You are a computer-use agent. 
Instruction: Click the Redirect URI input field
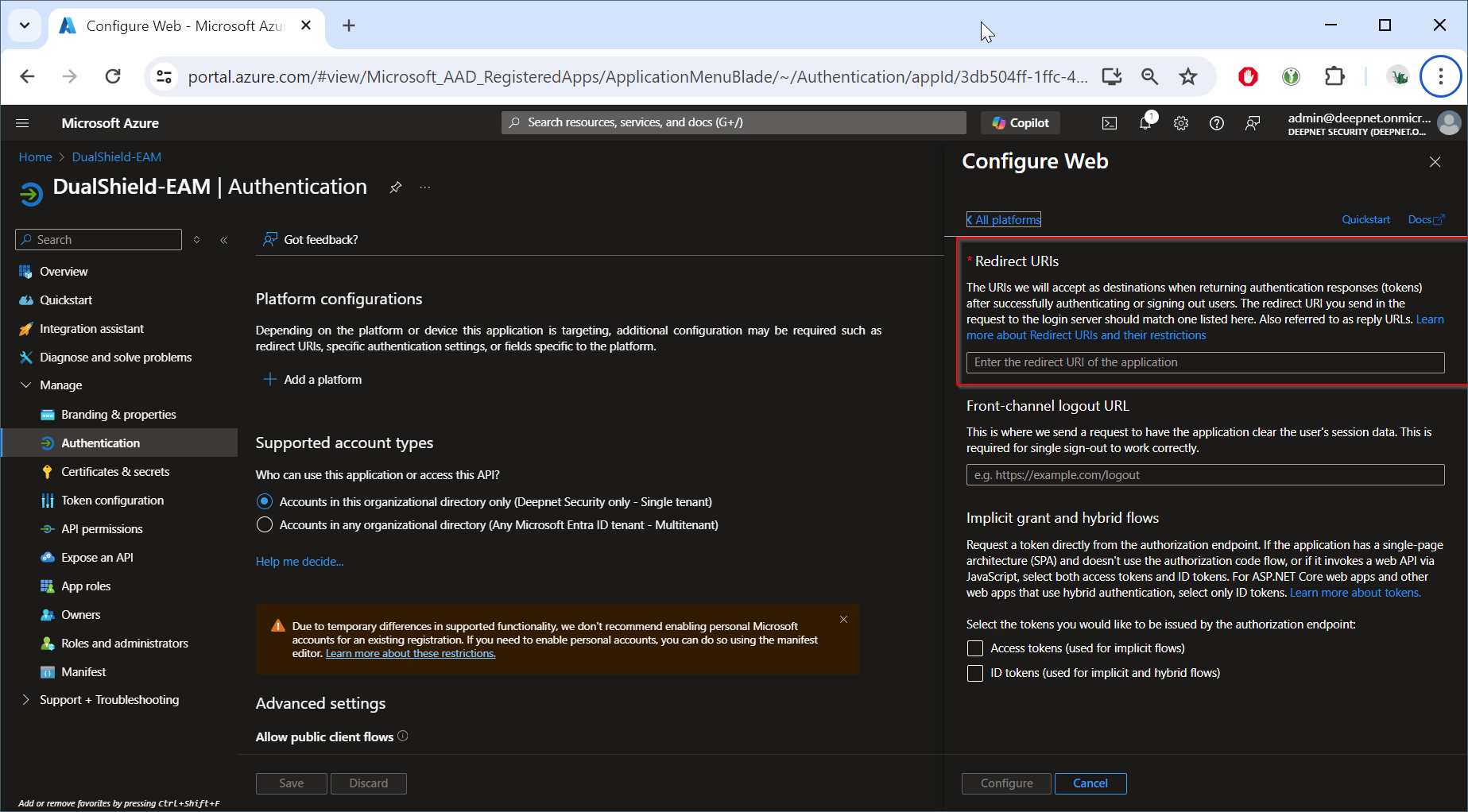tap(1205, 362)
